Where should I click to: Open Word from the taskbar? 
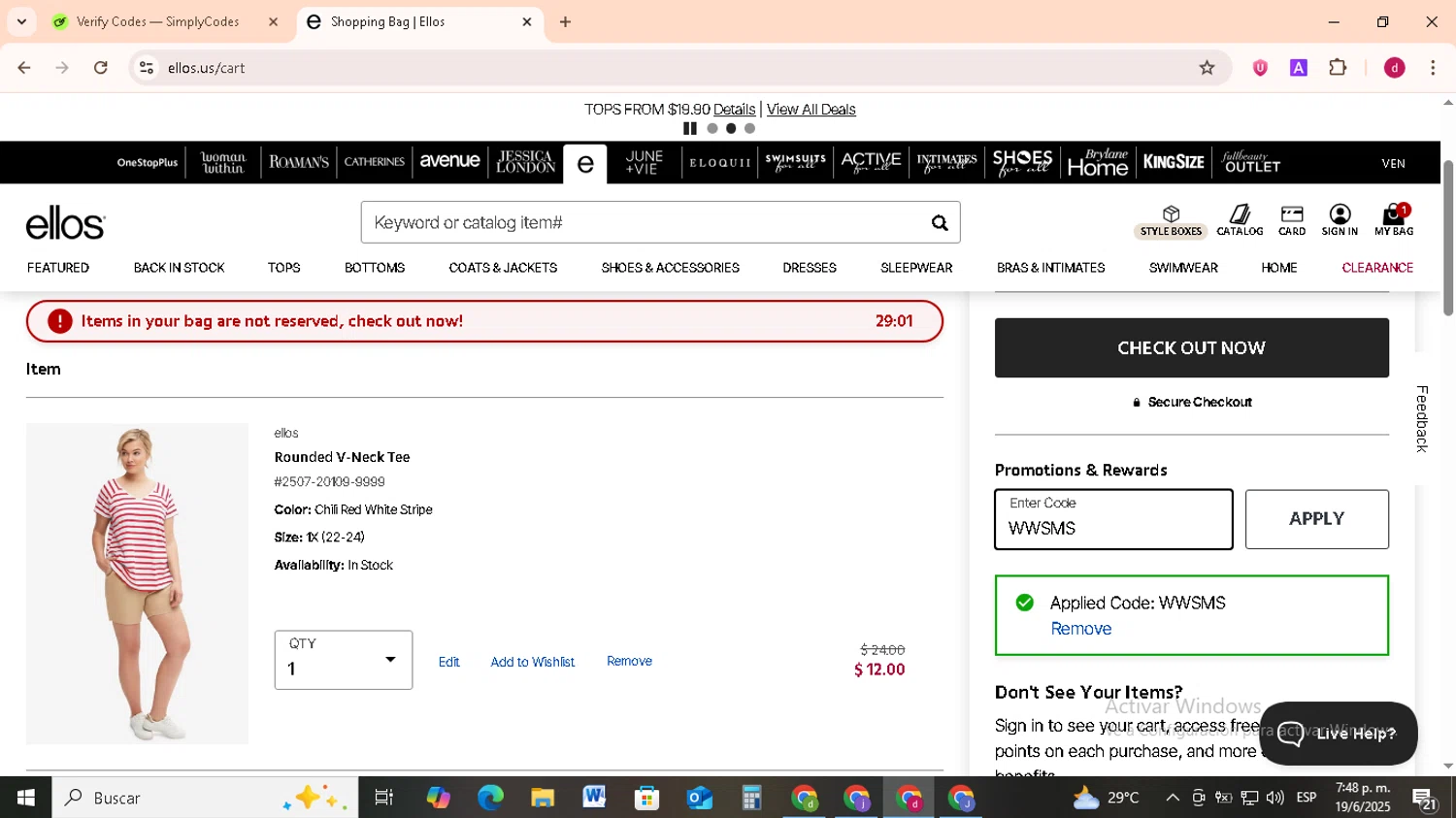pyautogui.click(x=594, y=798)
